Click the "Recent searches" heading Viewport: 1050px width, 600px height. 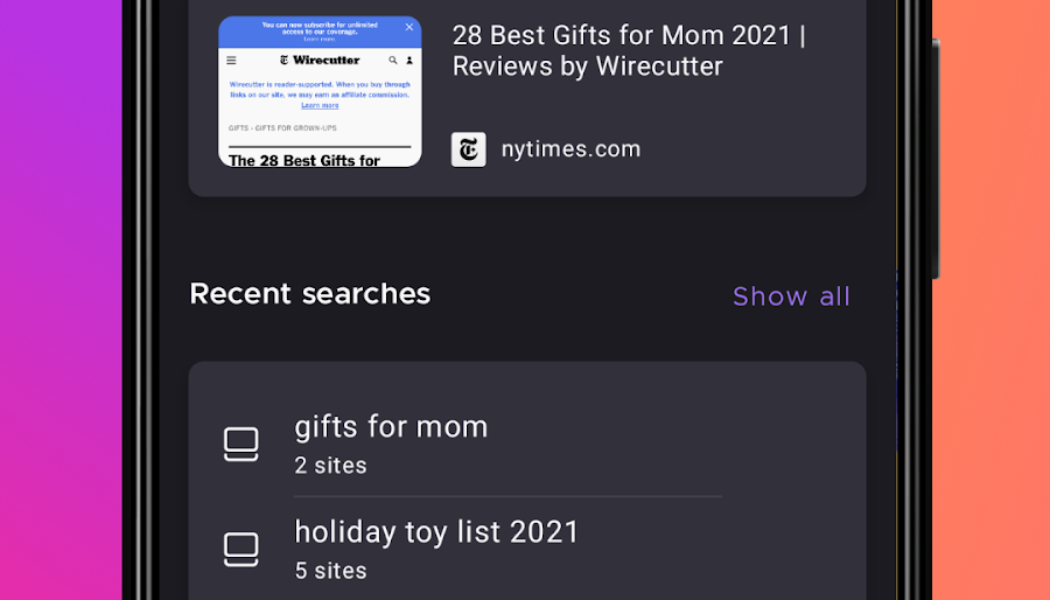pyautogui.click(x=309, y=293)
